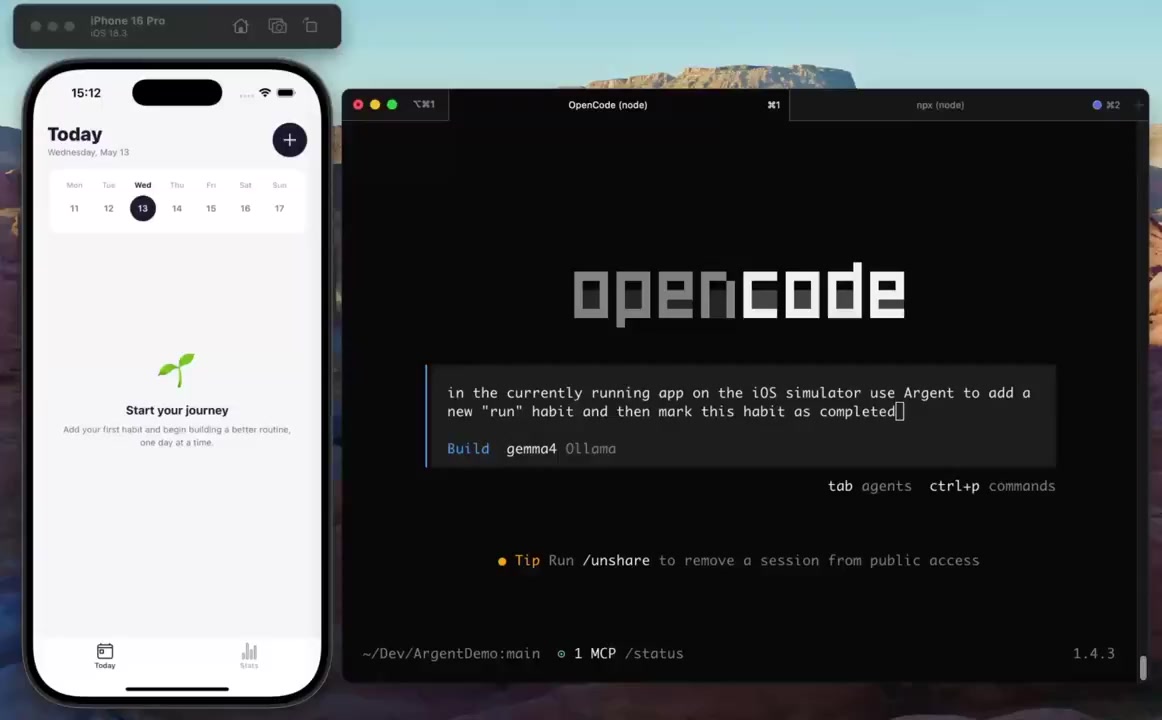1162x720 pixels.
Task: Tap the plus button to add habit
Action: [289, 140]
